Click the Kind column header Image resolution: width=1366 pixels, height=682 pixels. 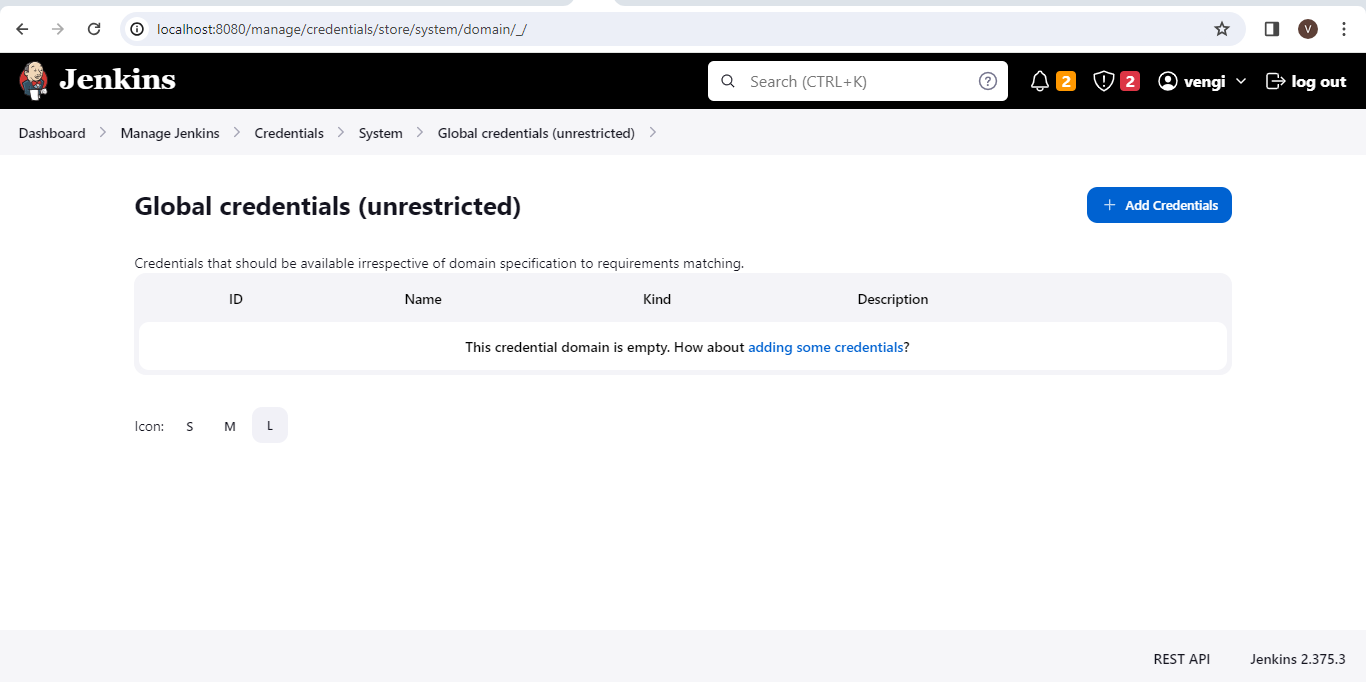pos(657,299)
